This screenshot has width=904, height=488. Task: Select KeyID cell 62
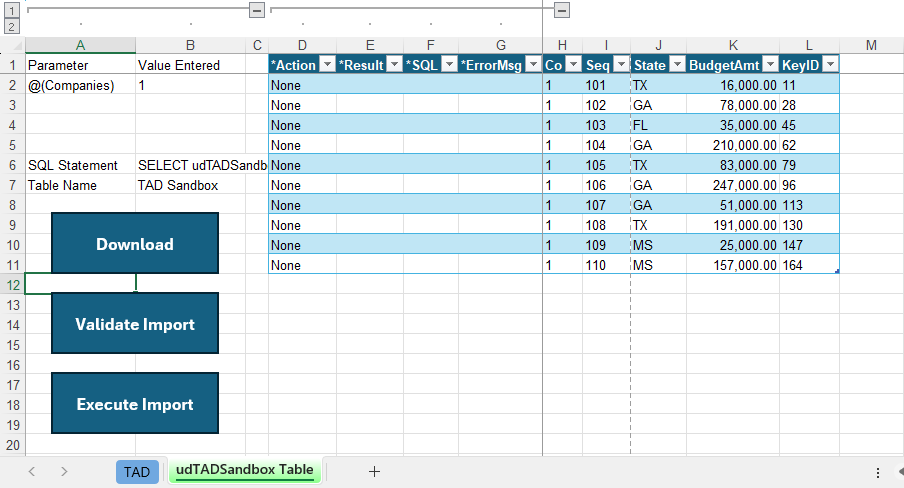click(x=809, y=145)
